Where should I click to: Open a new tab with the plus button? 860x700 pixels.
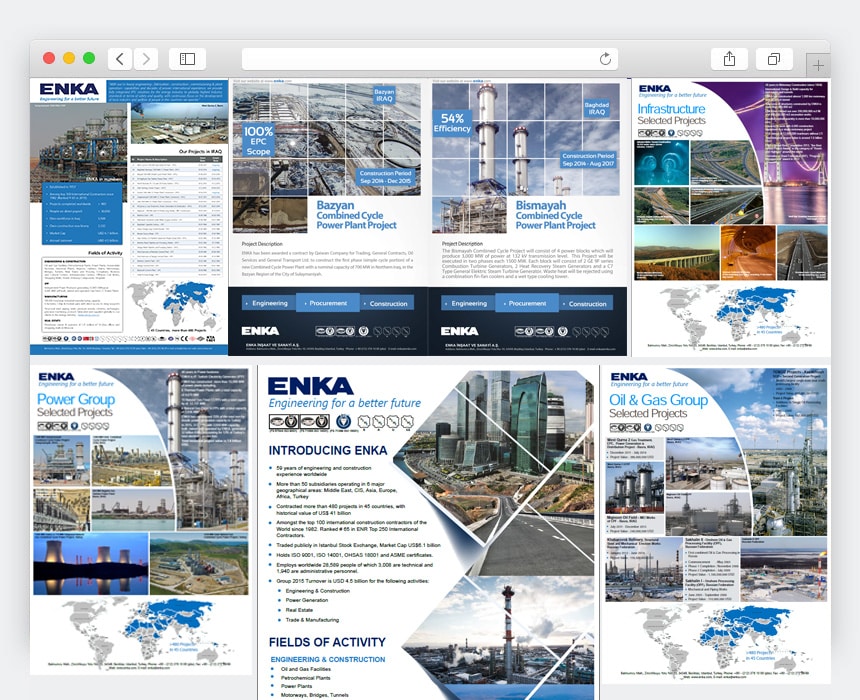pyautogui.click(x=817, y=65)
